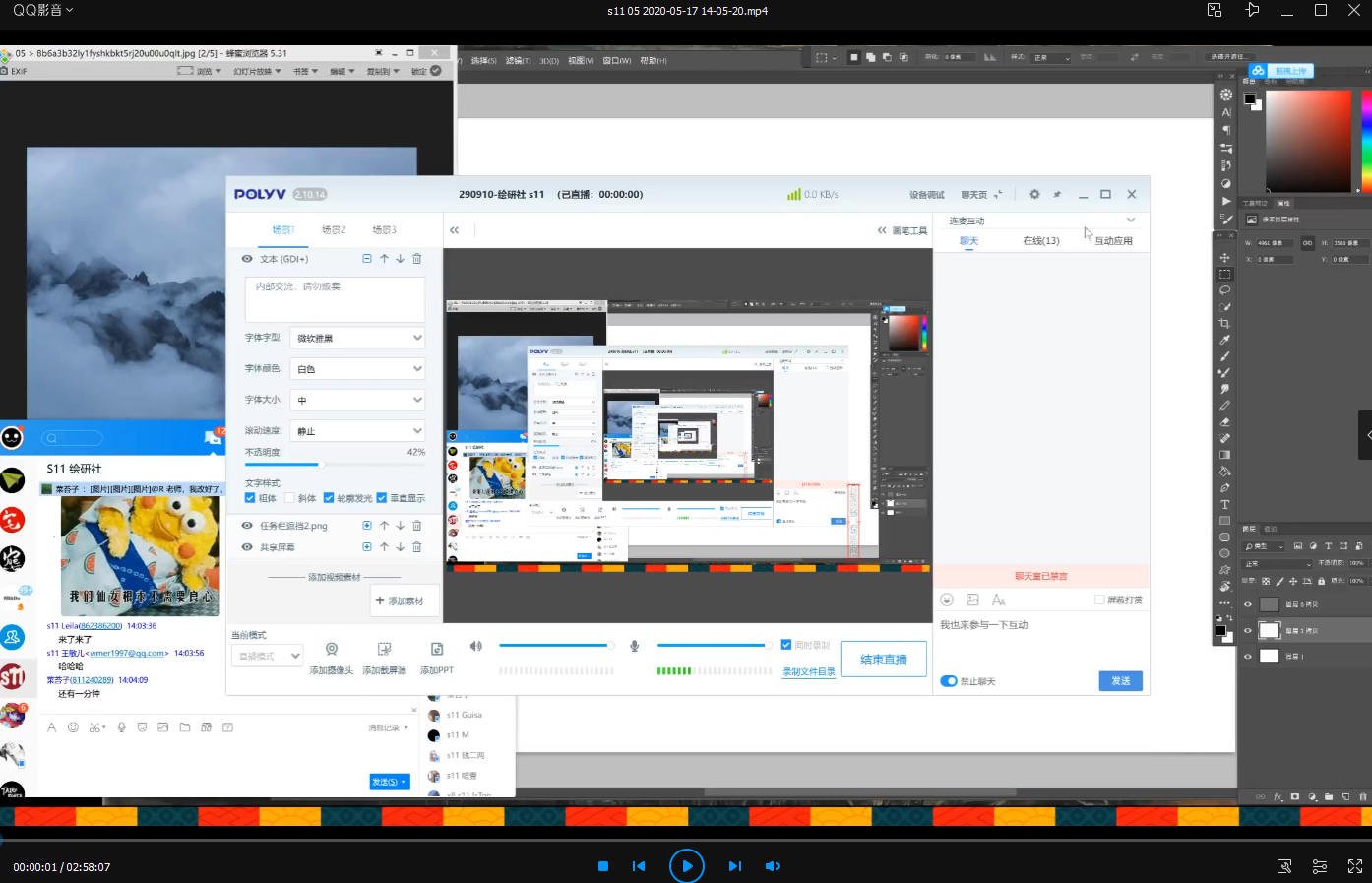The height and width of the screenshot is (883, 1372).
Task: Turn off the 禁止聊天 toggle switch
Action: coord(949,681)
